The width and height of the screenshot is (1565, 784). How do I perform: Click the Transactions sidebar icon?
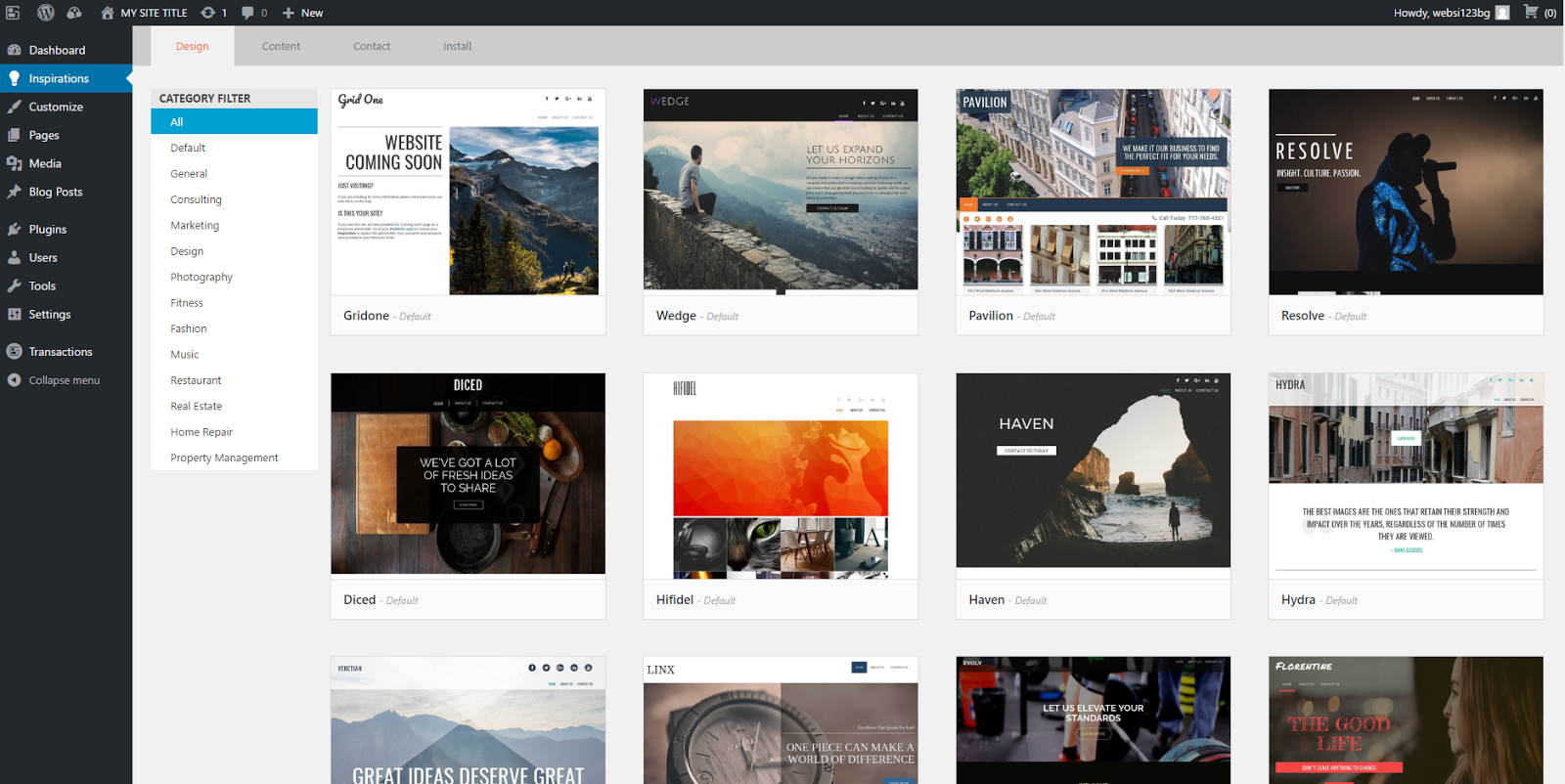coord(15,351)
